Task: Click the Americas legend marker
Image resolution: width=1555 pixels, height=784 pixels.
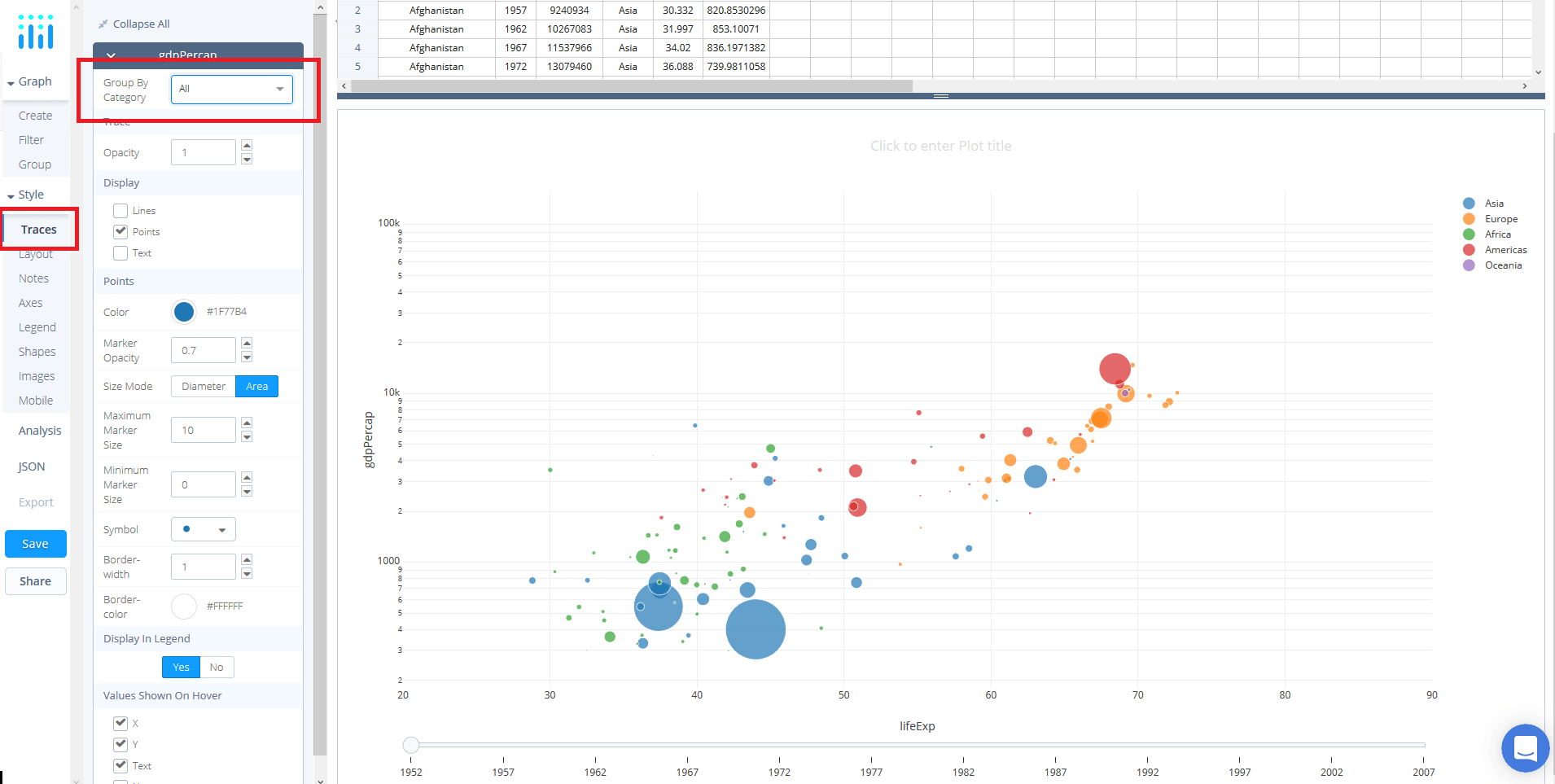Action: tap(1469, 250)
